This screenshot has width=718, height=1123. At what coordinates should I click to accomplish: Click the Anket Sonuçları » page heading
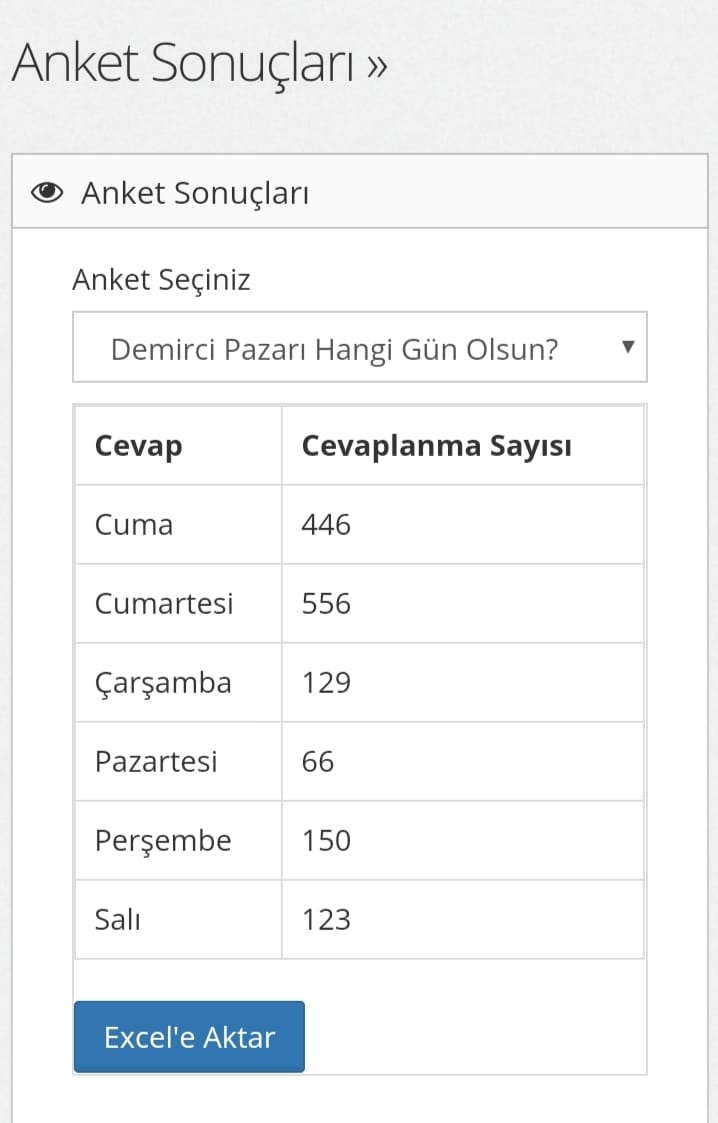199,65
